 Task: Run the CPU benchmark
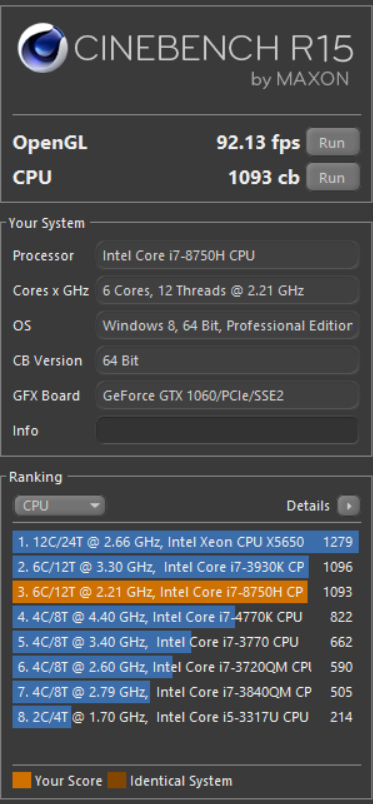point(332,177)
